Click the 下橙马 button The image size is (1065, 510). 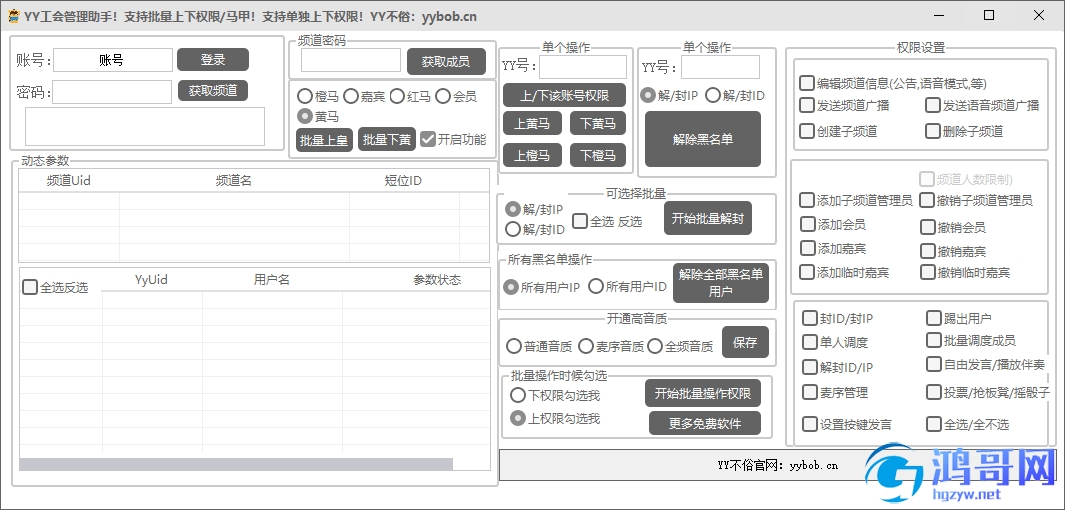(598, 156)
